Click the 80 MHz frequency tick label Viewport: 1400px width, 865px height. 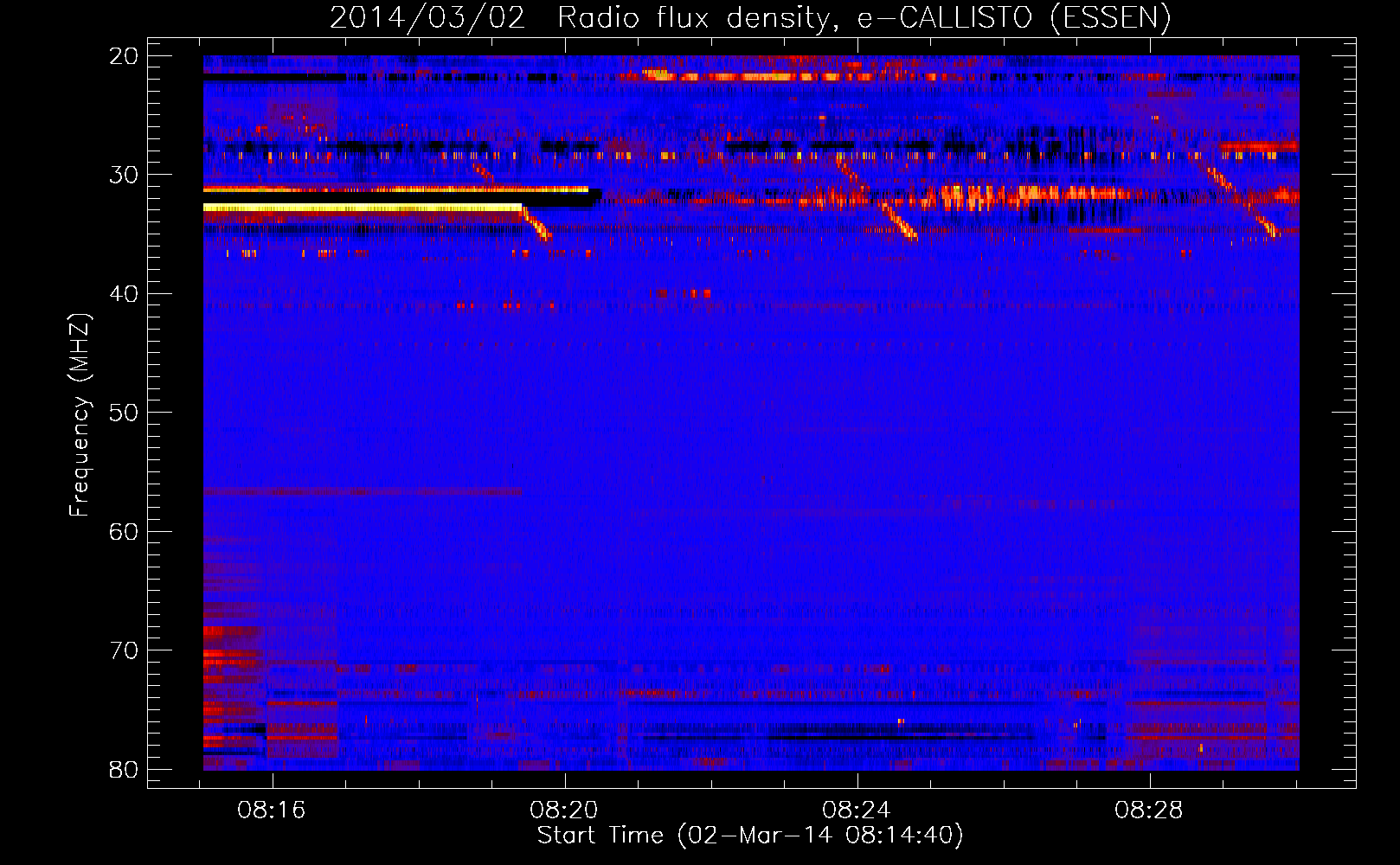(124, 770)
